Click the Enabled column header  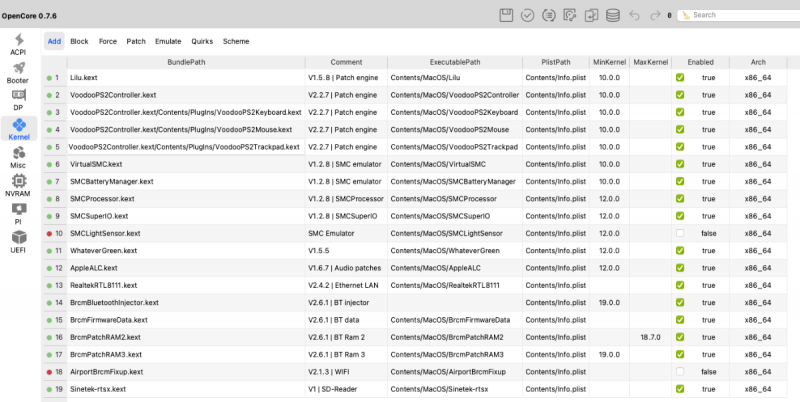[701, 62]
